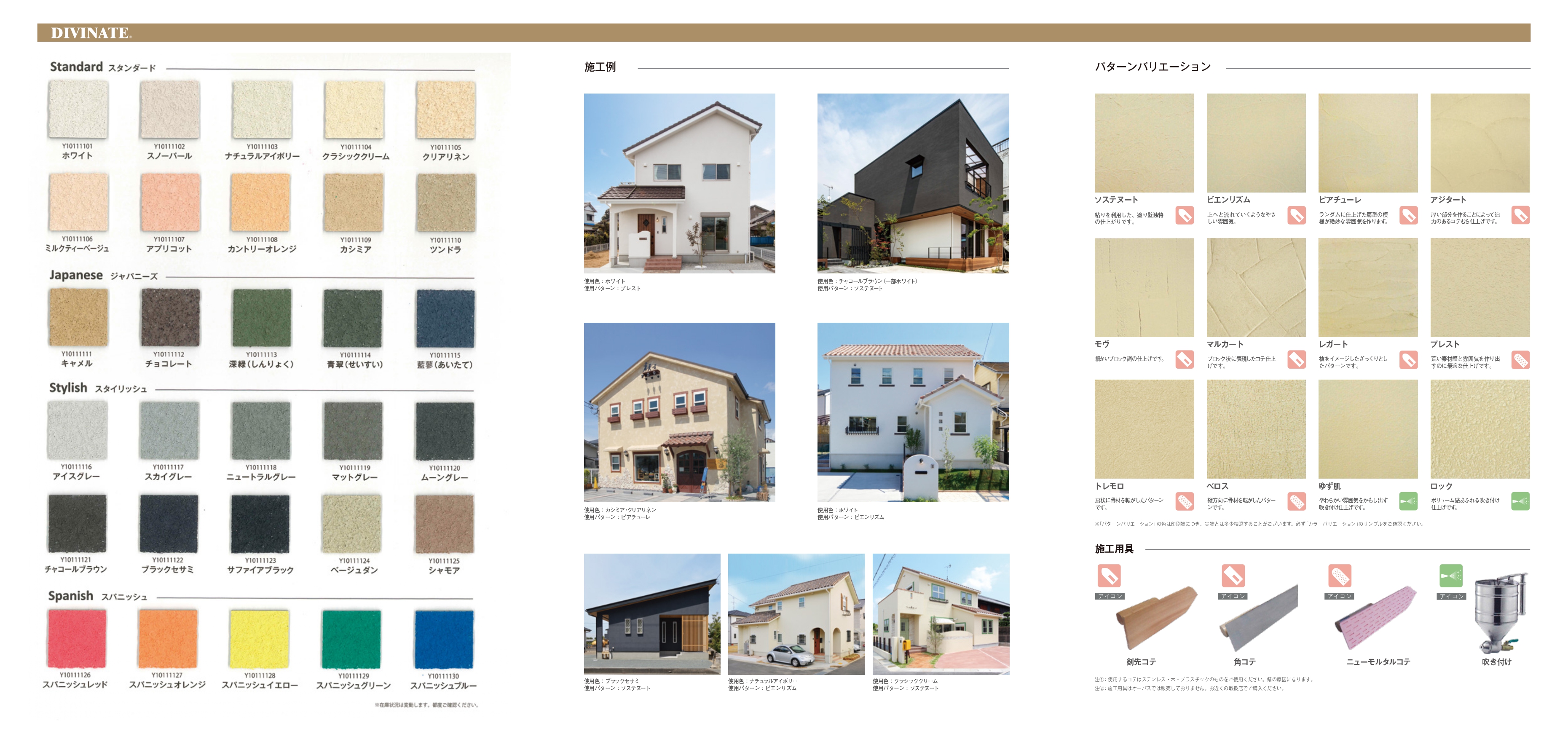
Task: Click the ビエンリズム pattern texture thumbnail
Action: [x=1256, y=143]
